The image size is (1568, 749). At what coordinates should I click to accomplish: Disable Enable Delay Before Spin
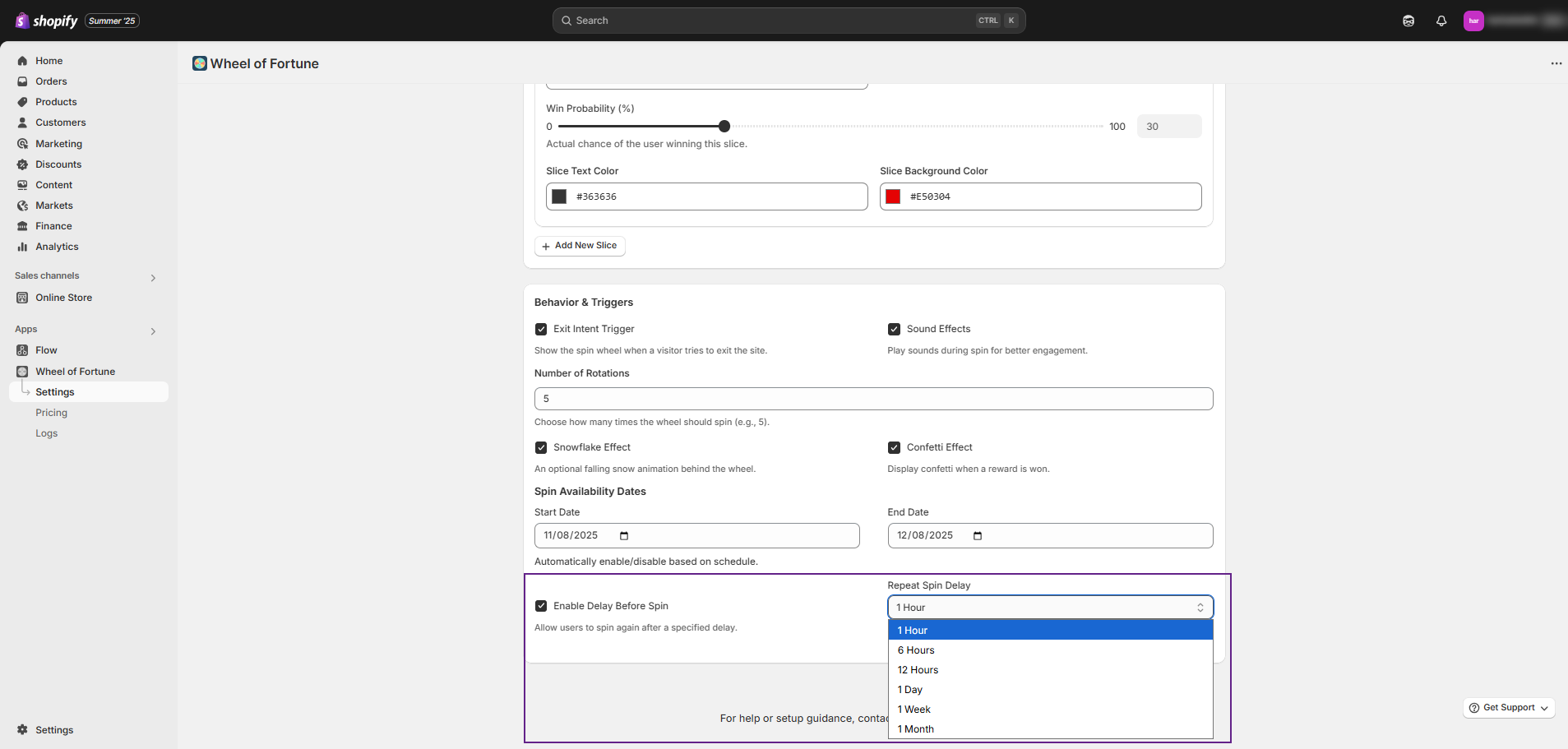click(x=541, y=606)
